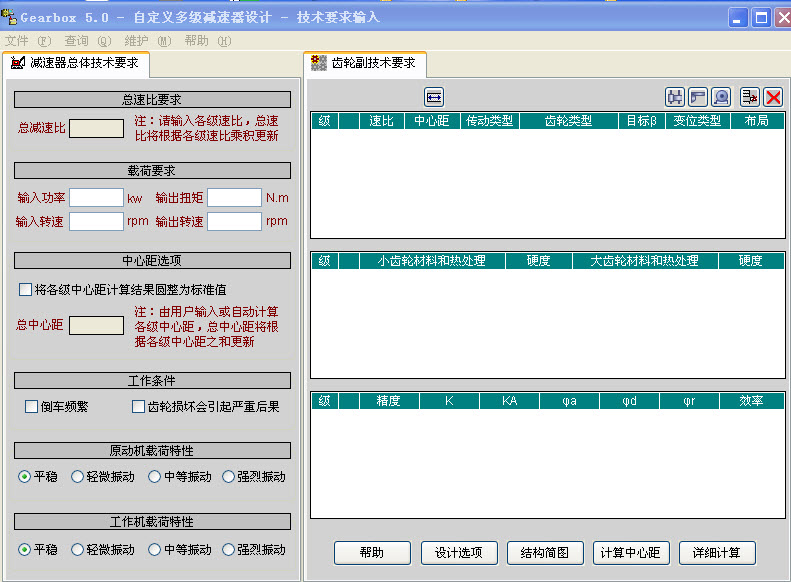The image size is (791, 582).
Task: Tick the 齿轮损坏会引起严重后果 checkbox
Action: pyautogui.click(x=138, y=406)
